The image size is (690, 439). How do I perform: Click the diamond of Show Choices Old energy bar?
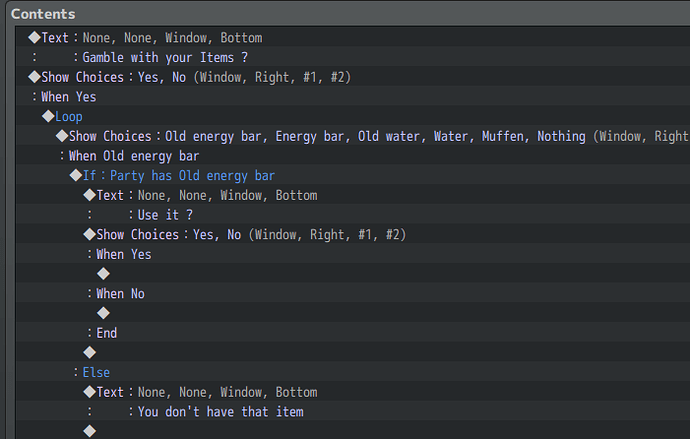click(62, 136)
